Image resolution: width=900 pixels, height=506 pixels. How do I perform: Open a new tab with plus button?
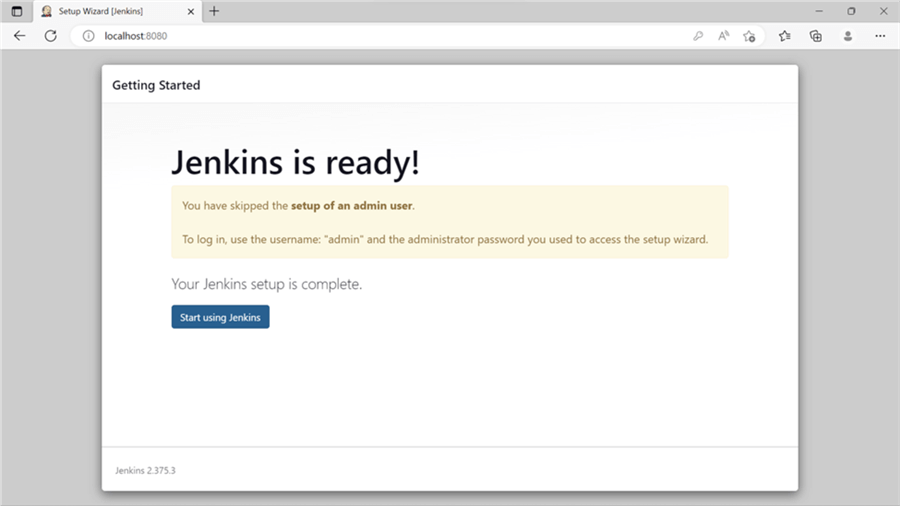click(x=214, y=11)
